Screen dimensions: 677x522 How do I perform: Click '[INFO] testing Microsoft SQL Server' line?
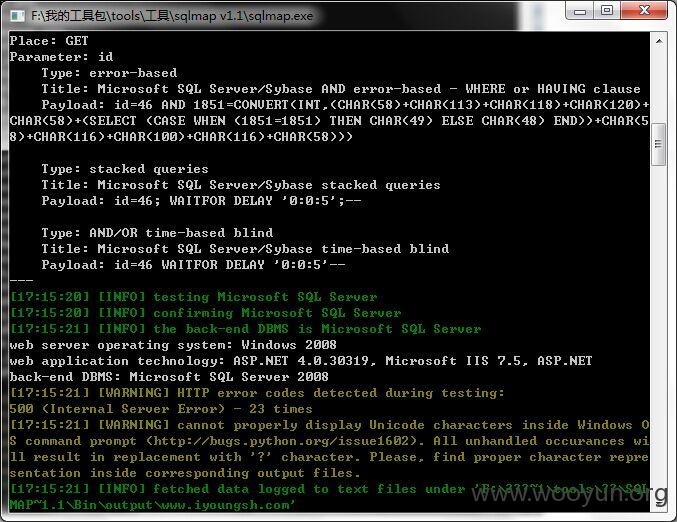tap(193, 297)
